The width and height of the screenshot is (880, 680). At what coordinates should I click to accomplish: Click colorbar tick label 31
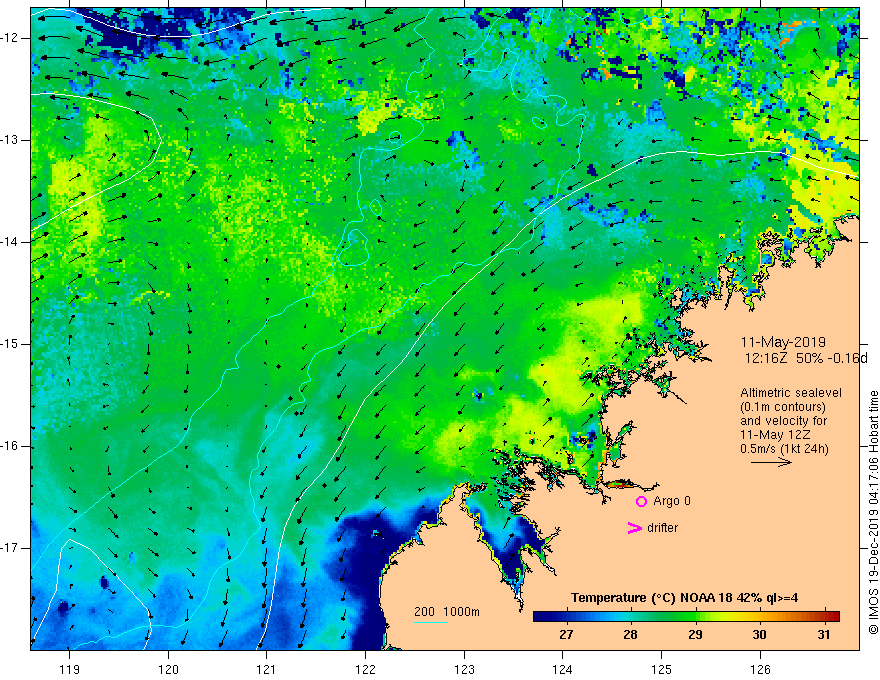823,635
